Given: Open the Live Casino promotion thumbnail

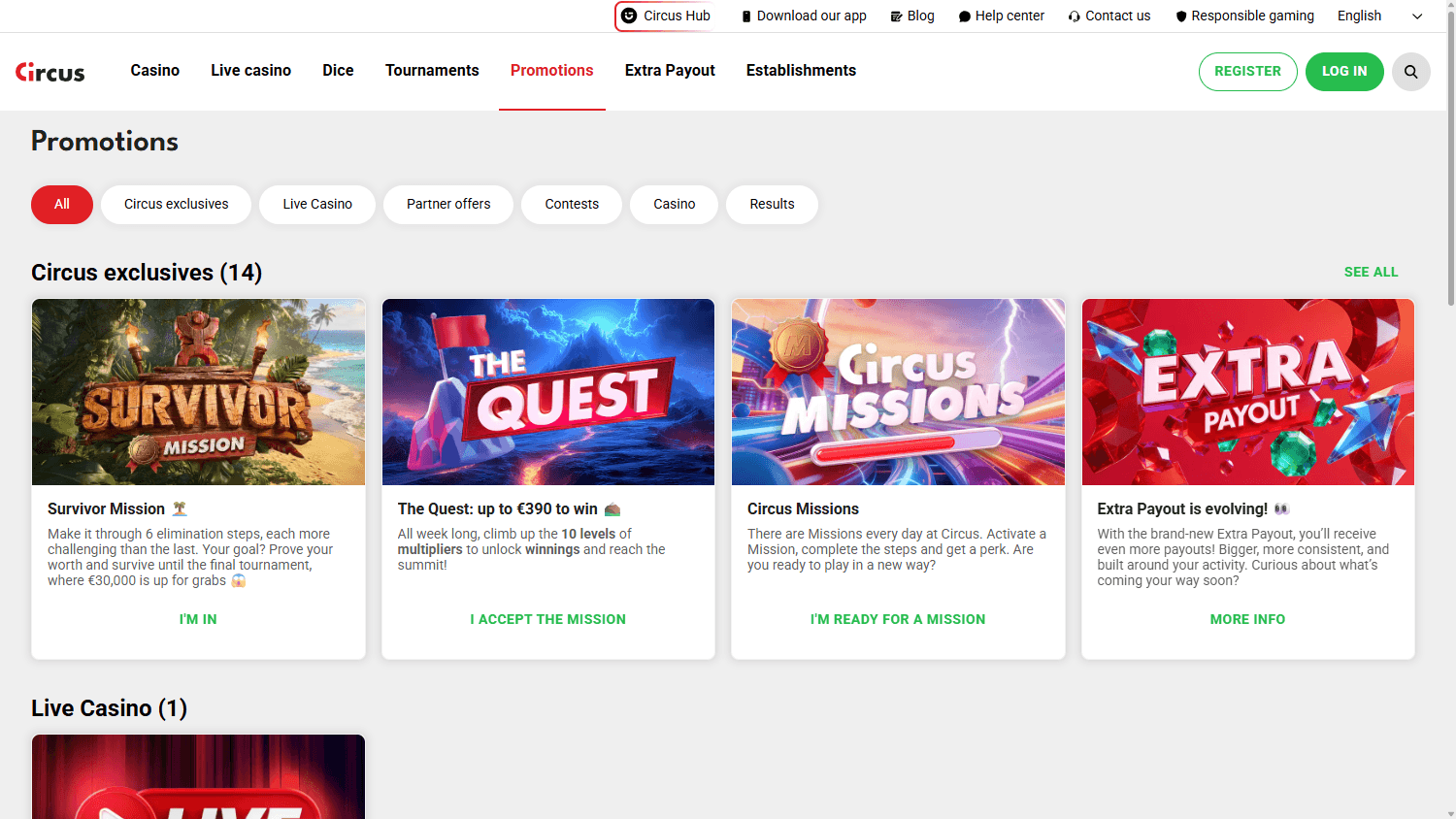Looking at the screenshot, I should [198, 776].
